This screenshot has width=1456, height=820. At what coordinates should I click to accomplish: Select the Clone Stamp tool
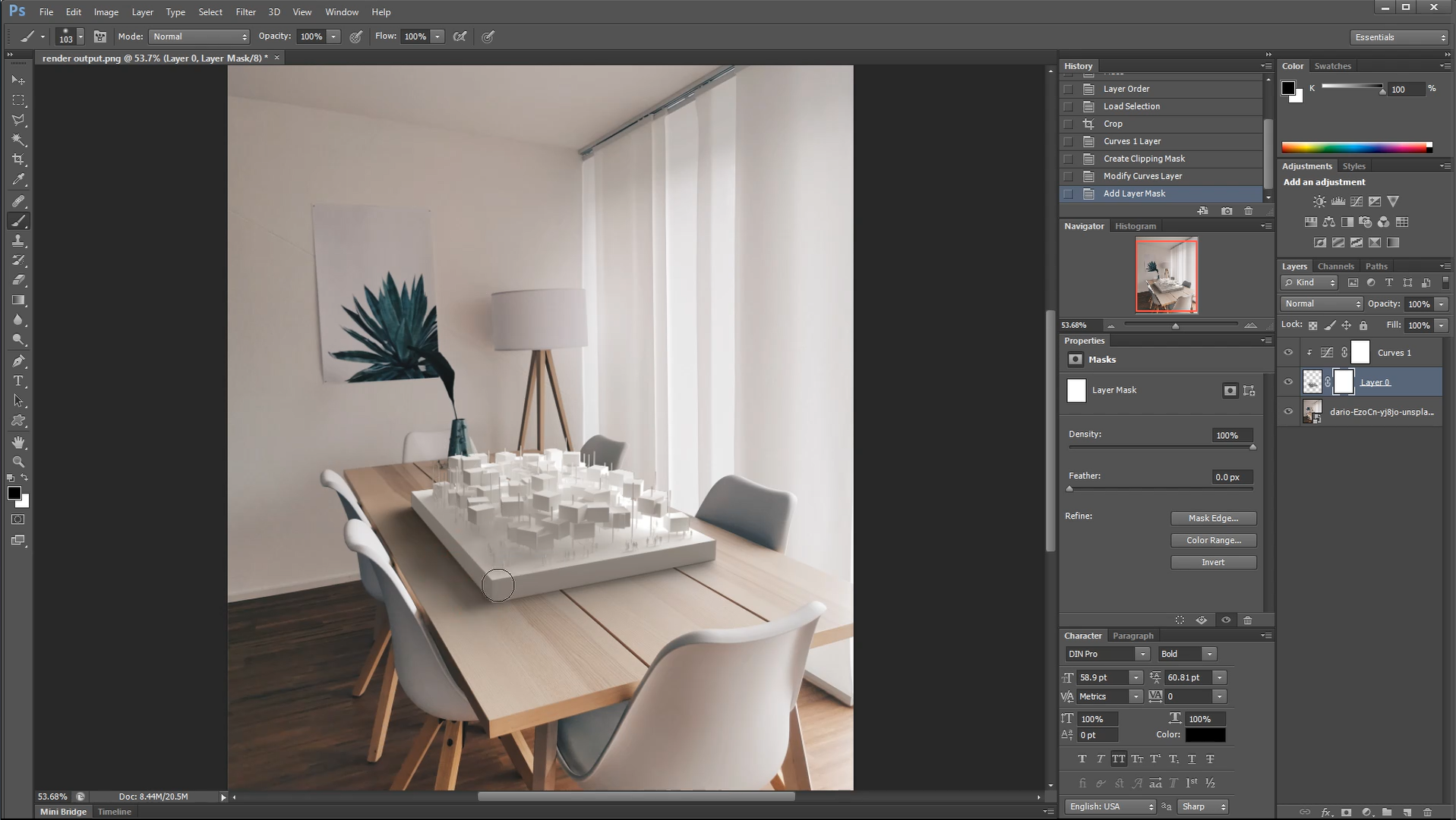(18, 241)
